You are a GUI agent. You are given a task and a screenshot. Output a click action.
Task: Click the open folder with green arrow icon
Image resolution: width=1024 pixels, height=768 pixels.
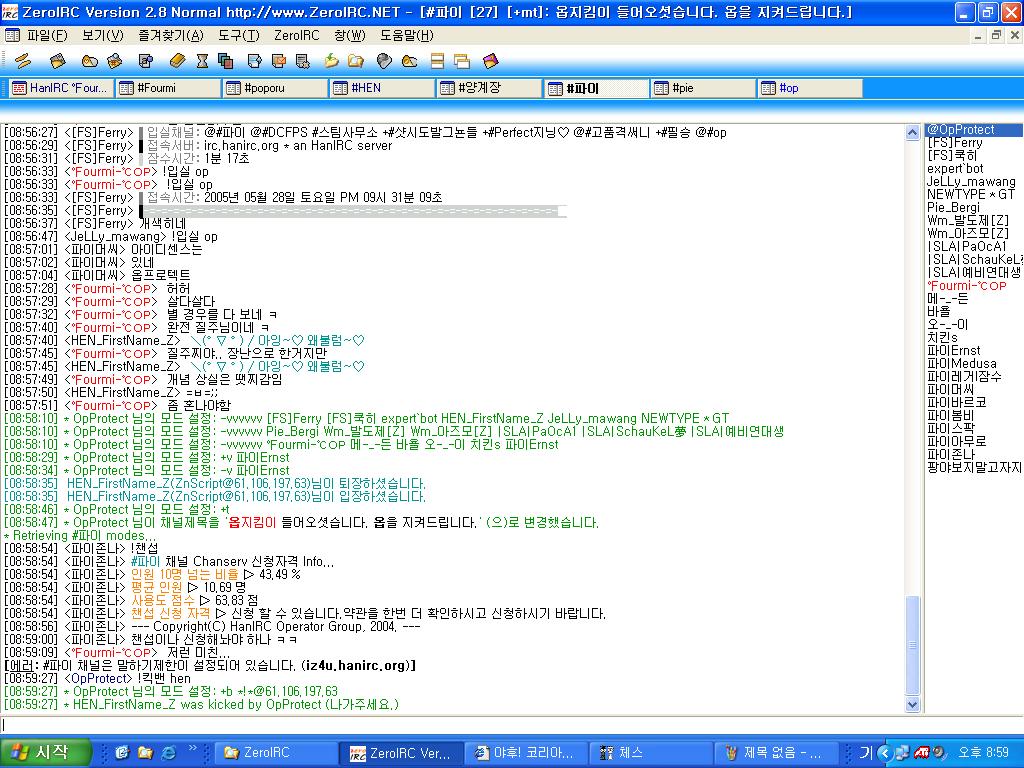331,61
